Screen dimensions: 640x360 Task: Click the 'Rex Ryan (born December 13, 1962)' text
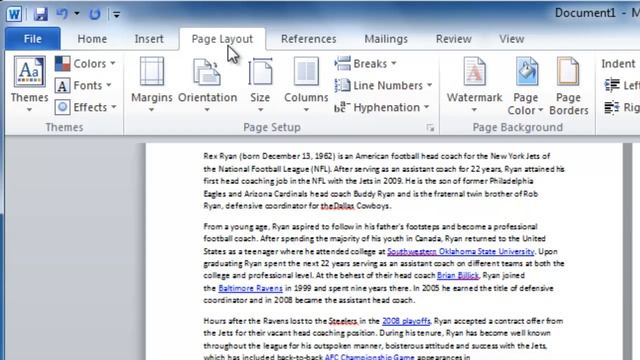[269, 156]
